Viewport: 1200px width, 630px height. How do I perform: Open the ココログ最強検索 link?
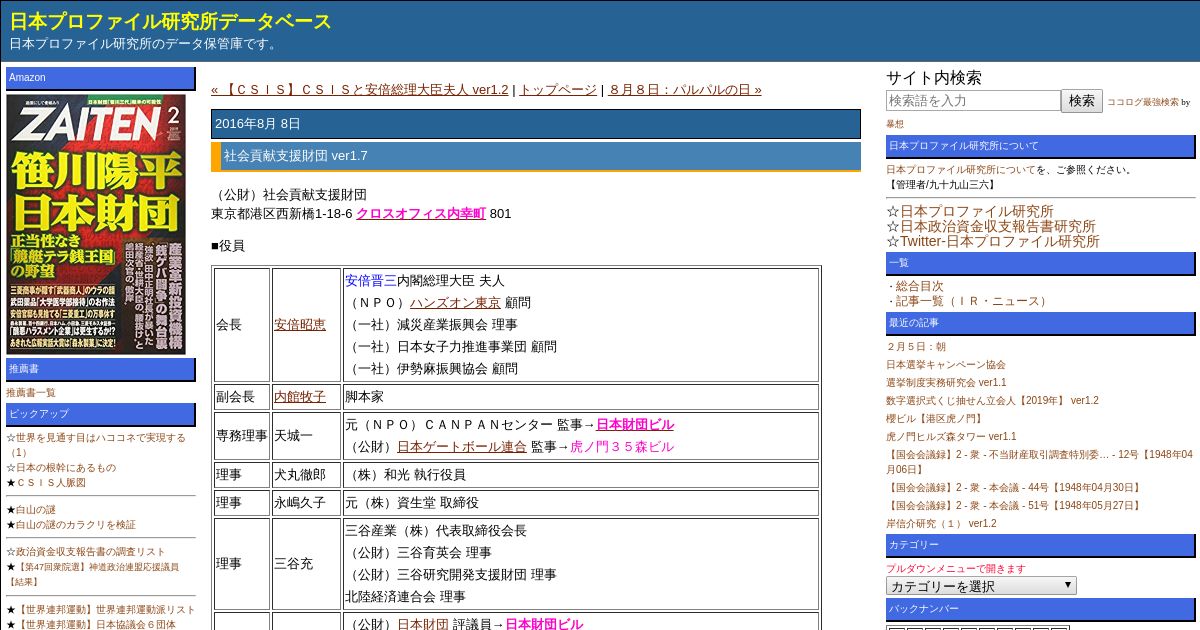(1143, 102)
